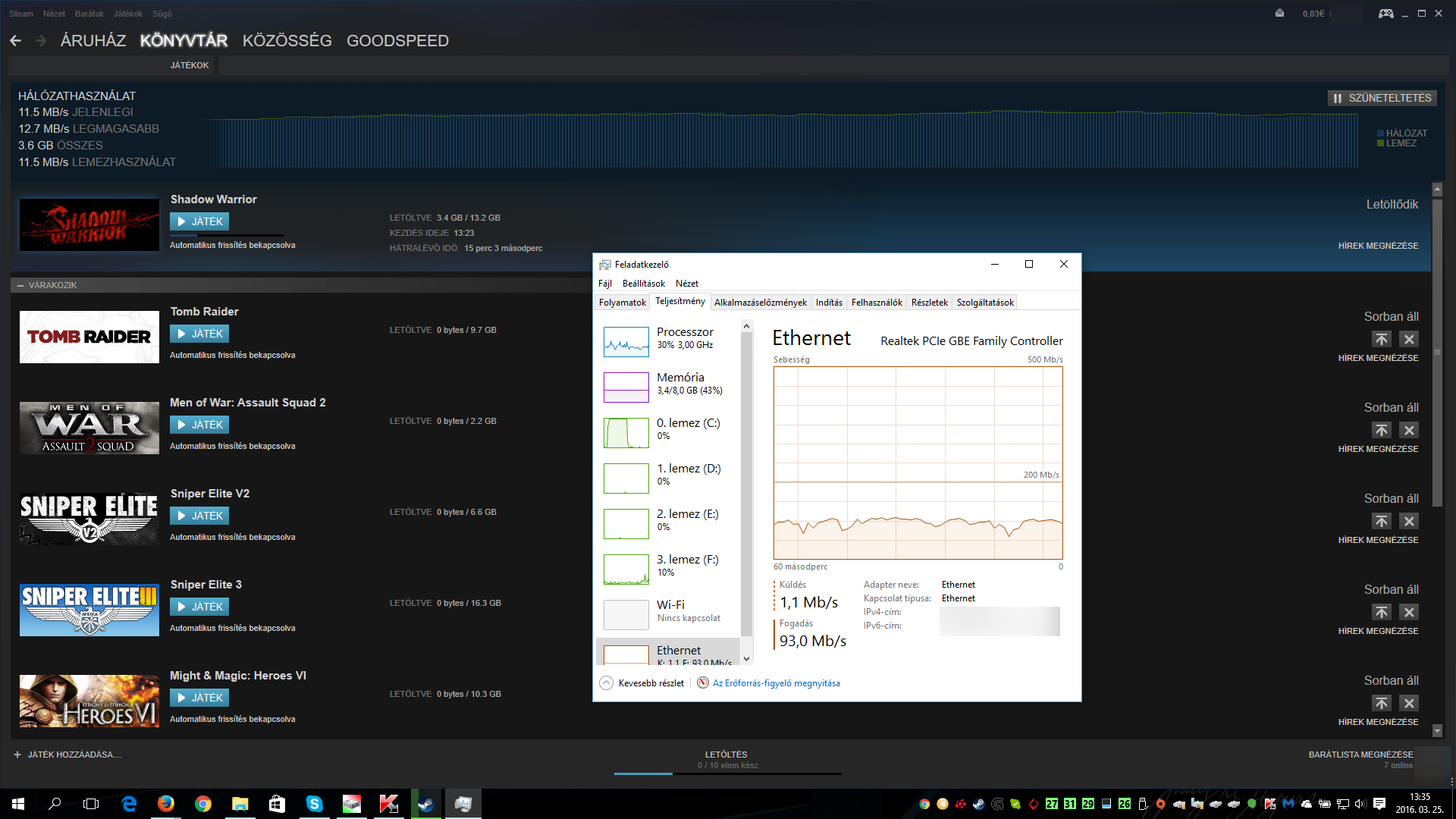Click the Steam back arrow
Screen dimensions: 1456x819
pos(15,41)
